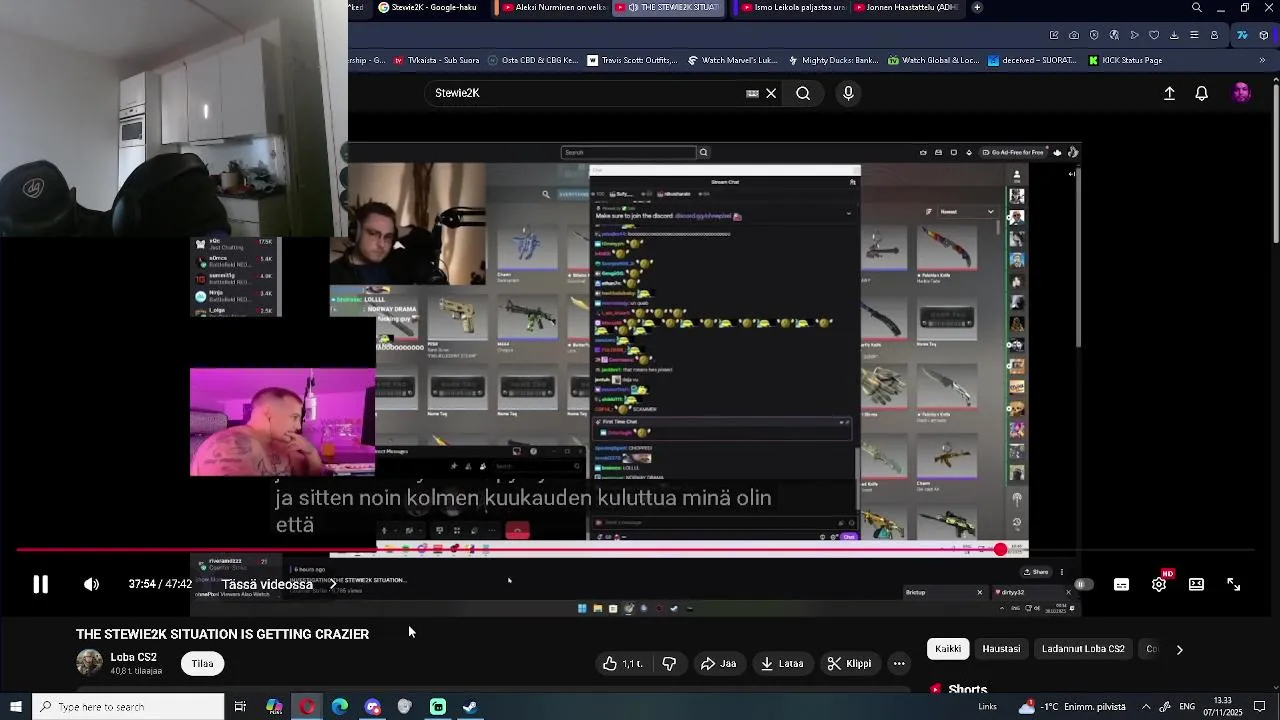Open a new browser tab
Screen dimensions: 1280x720
(977, 8)
